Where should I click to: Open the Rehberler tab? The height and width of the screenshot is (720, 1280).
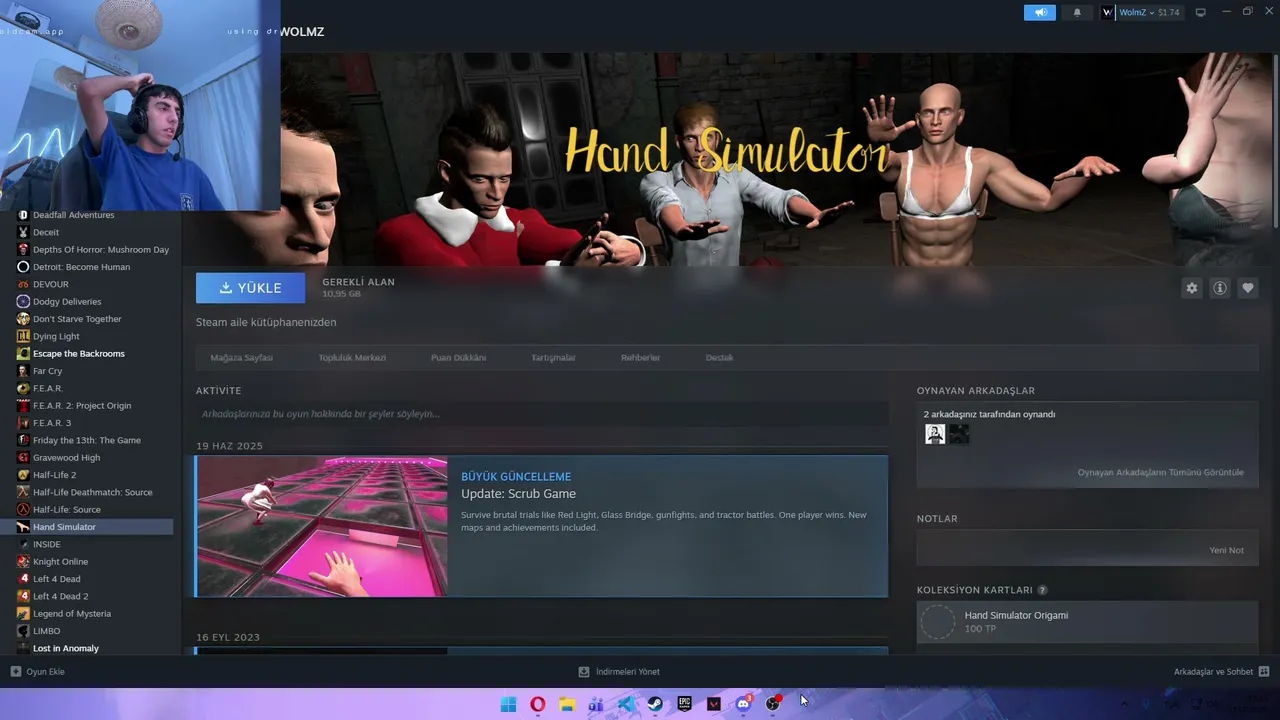point(641,358)
